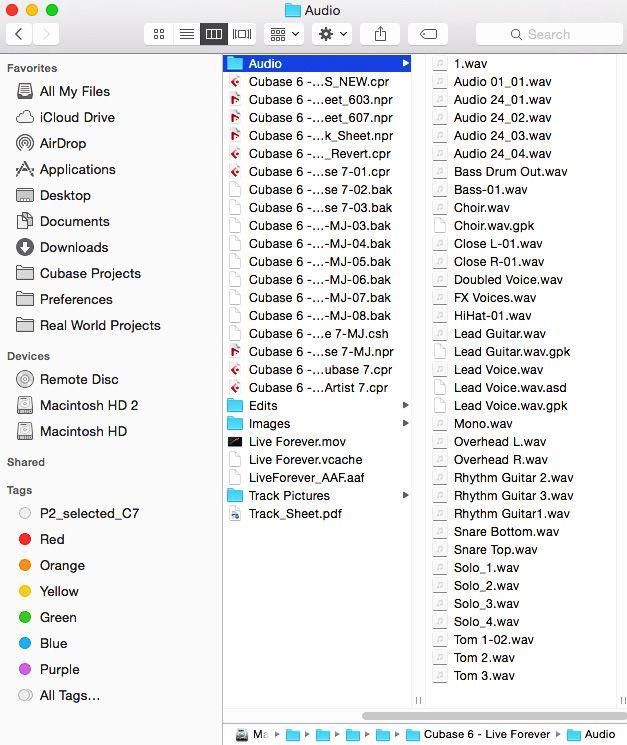This screenshot has height=745, width=627.
Task: Filter by Yellow tag
Action: [x=48, y=591]
